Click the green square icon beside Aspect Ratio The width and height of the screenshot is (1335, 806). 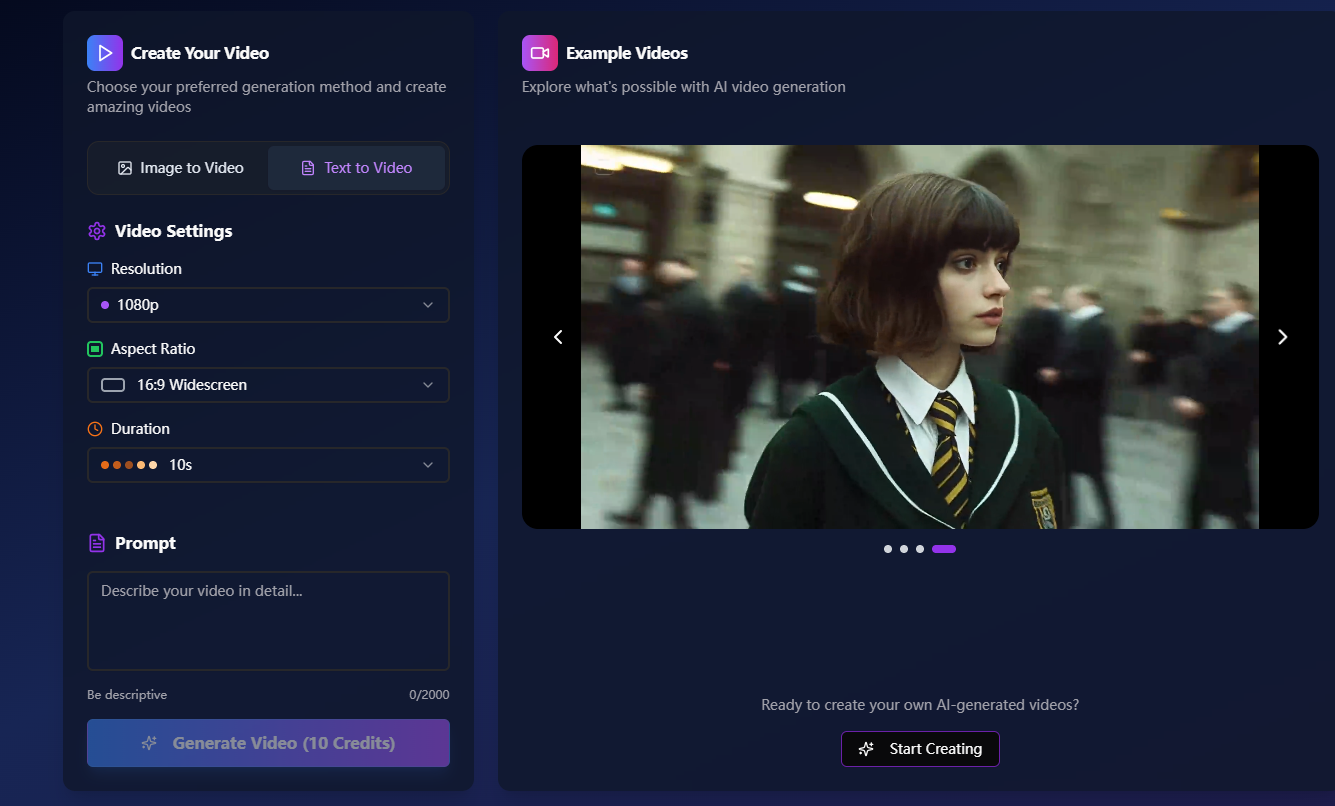95,348
